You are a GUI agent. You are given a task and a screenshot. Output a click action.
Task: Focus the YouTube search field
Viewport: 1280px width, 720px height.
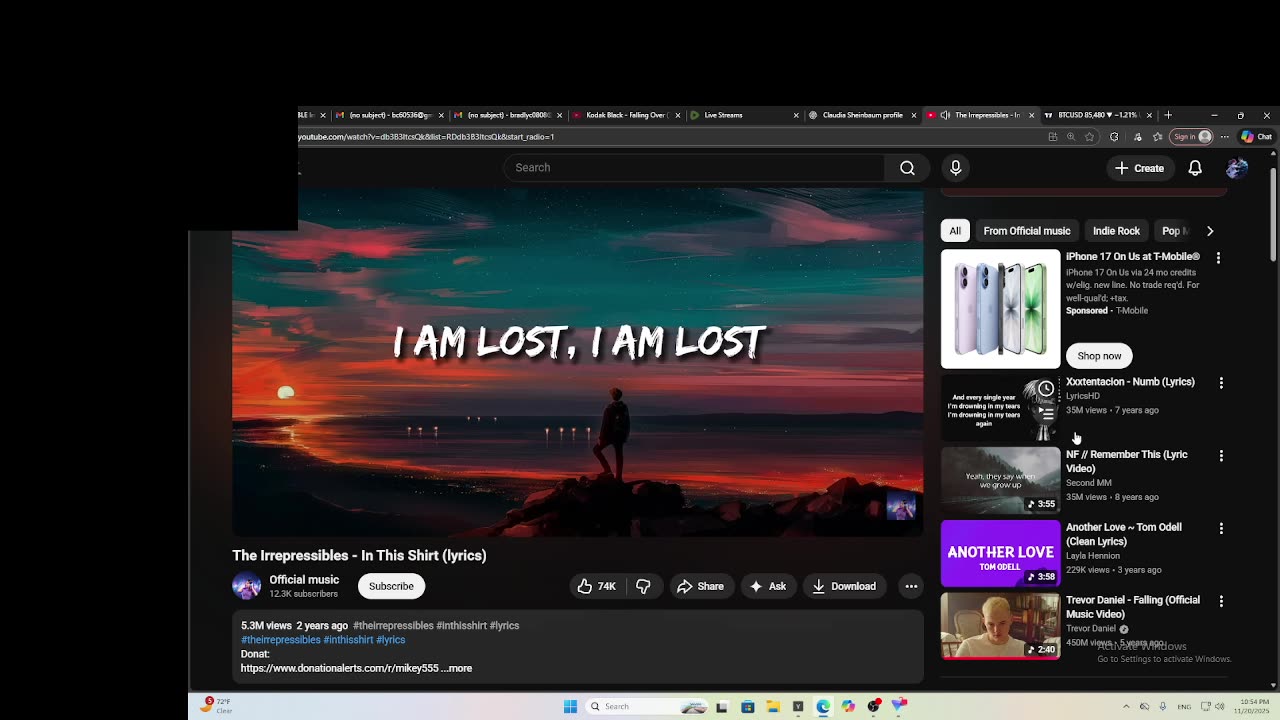point(694,168)
